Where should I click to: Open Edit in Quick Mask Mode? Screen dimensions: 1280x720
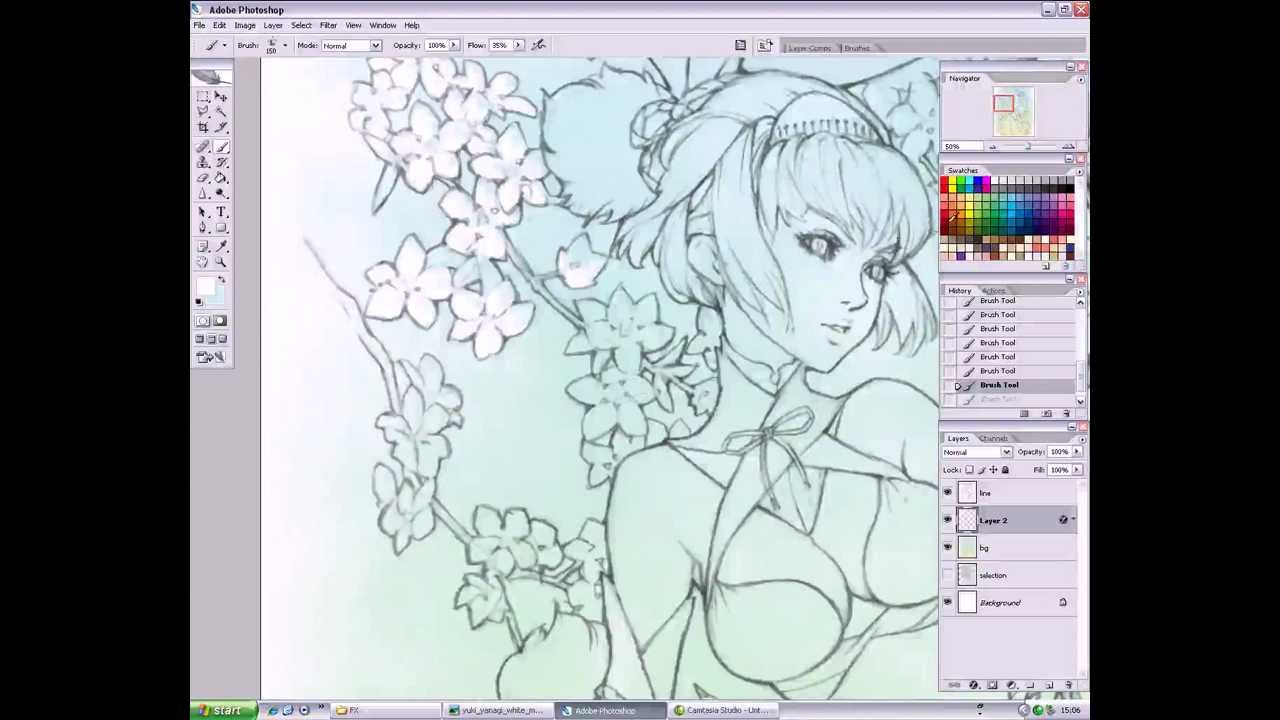pos(219,320)
